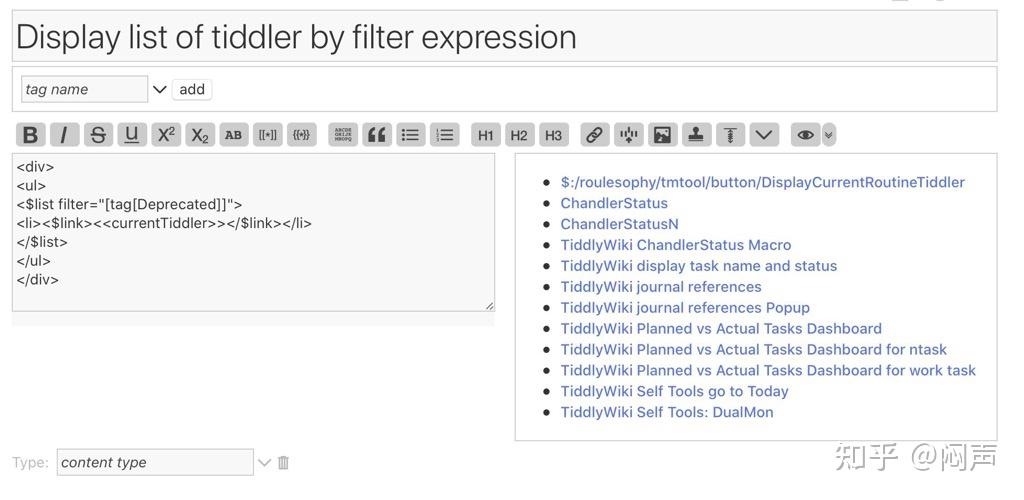Insert a numbered list
Viewport: 1024px width, 500px height.
444,135
